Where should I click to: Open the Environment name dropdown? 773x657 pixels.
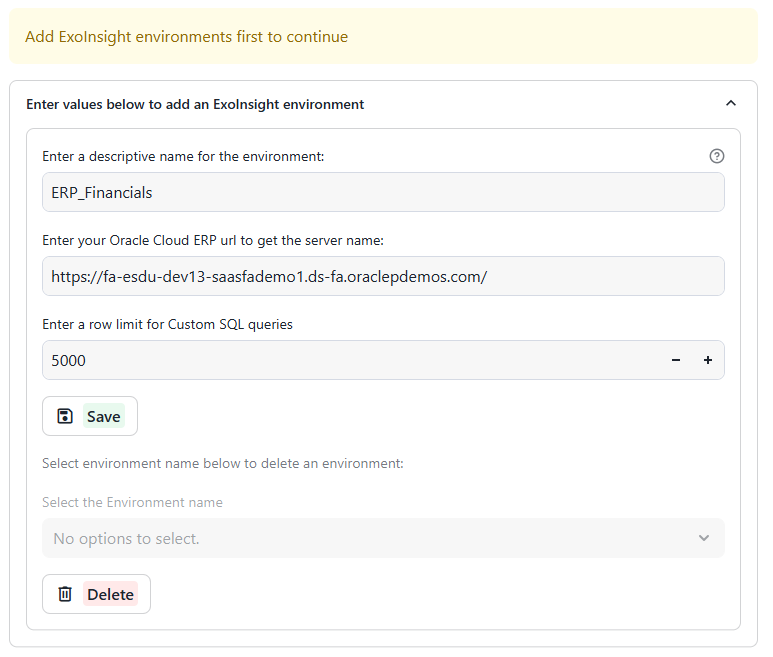pyautogui.click(x=383, y=538)
